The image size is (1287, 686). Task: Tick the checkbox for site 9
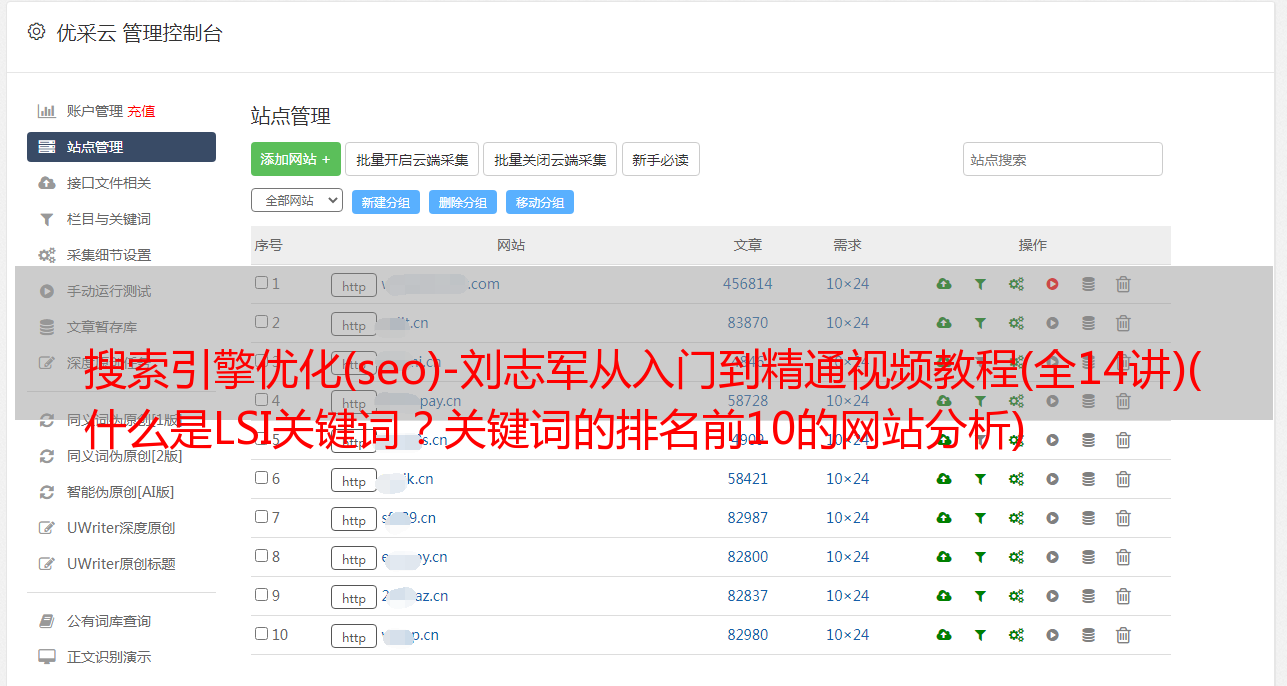(261, 595)
